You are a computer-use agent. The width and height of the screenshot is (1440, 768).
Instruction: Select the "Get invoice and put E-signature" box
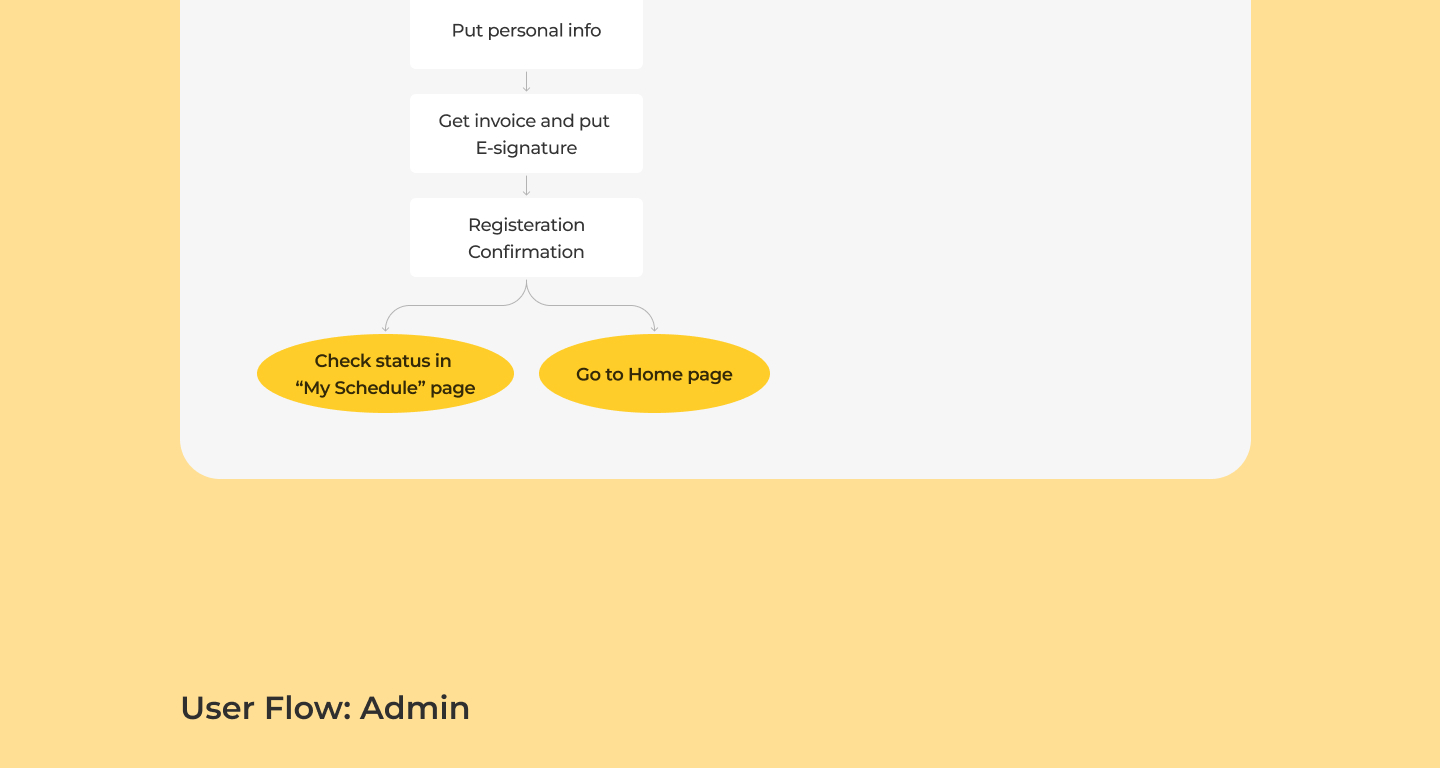526,134
